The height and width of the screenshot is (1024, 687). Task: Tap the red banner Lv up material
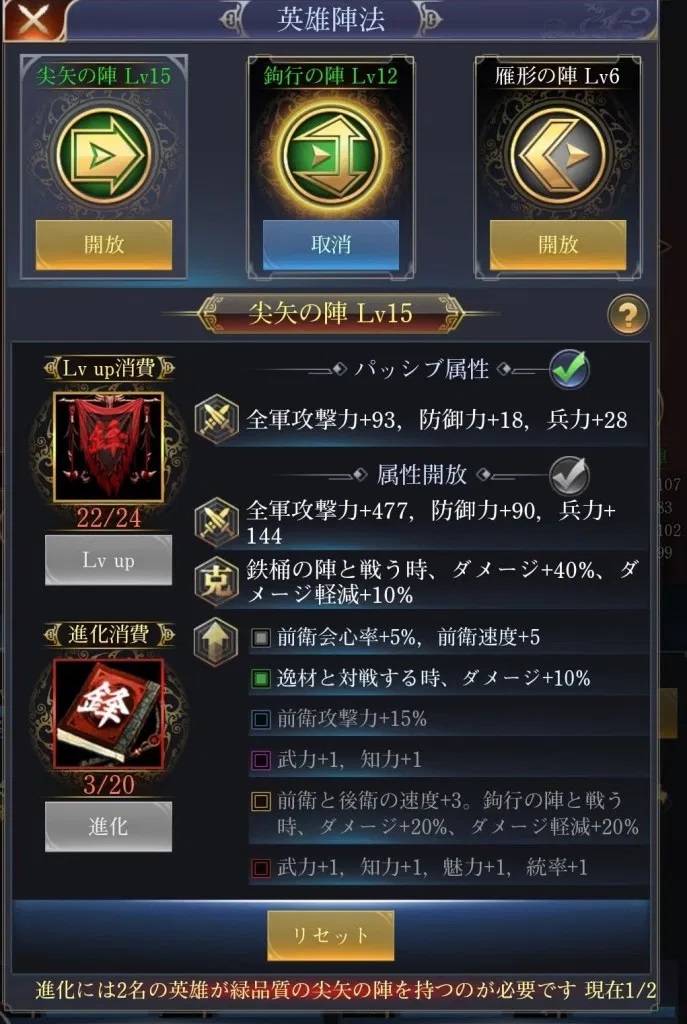108,447
